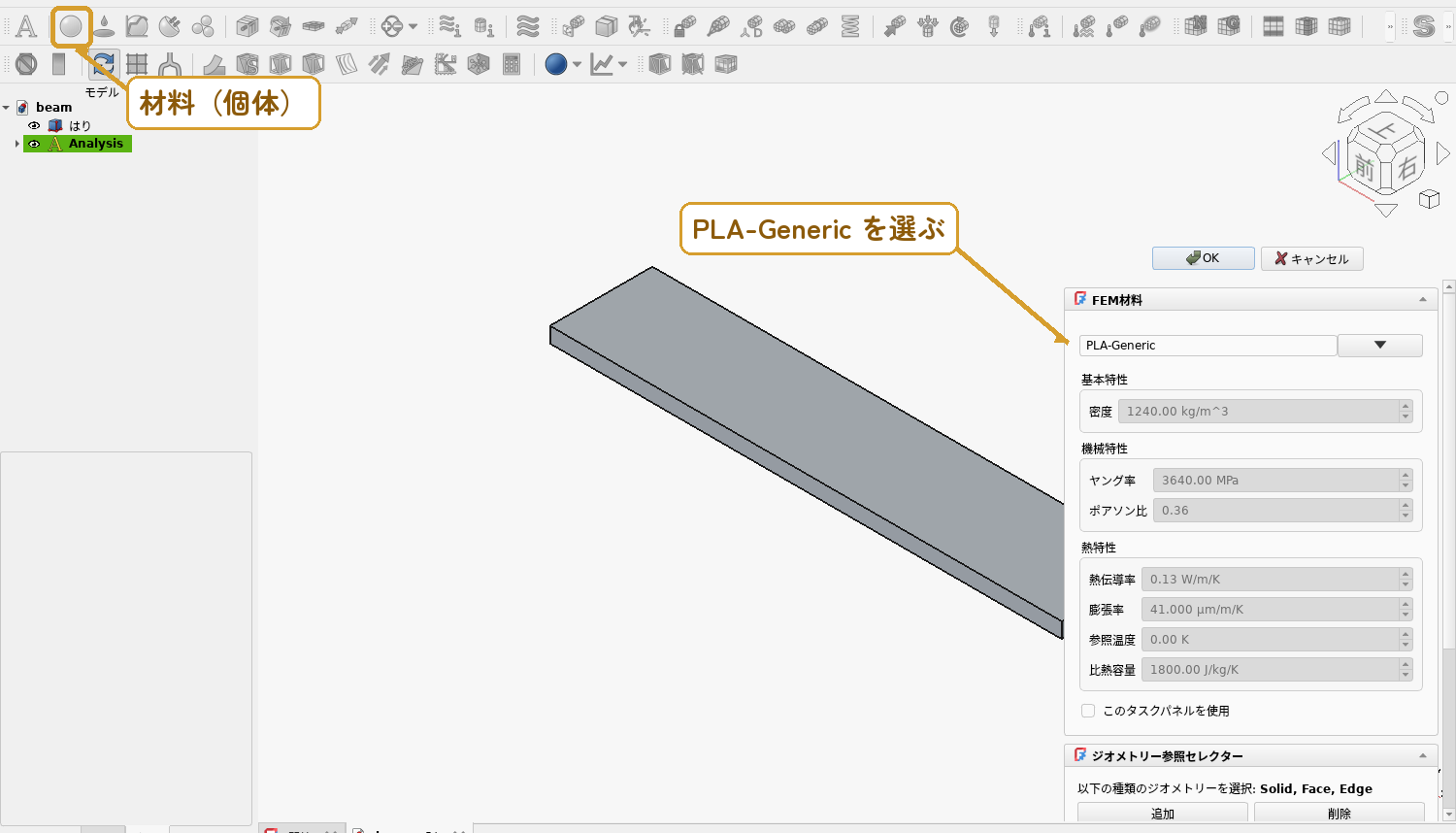Click the initial flow velocity icon
1456x833 pixels.
point(449,26)
